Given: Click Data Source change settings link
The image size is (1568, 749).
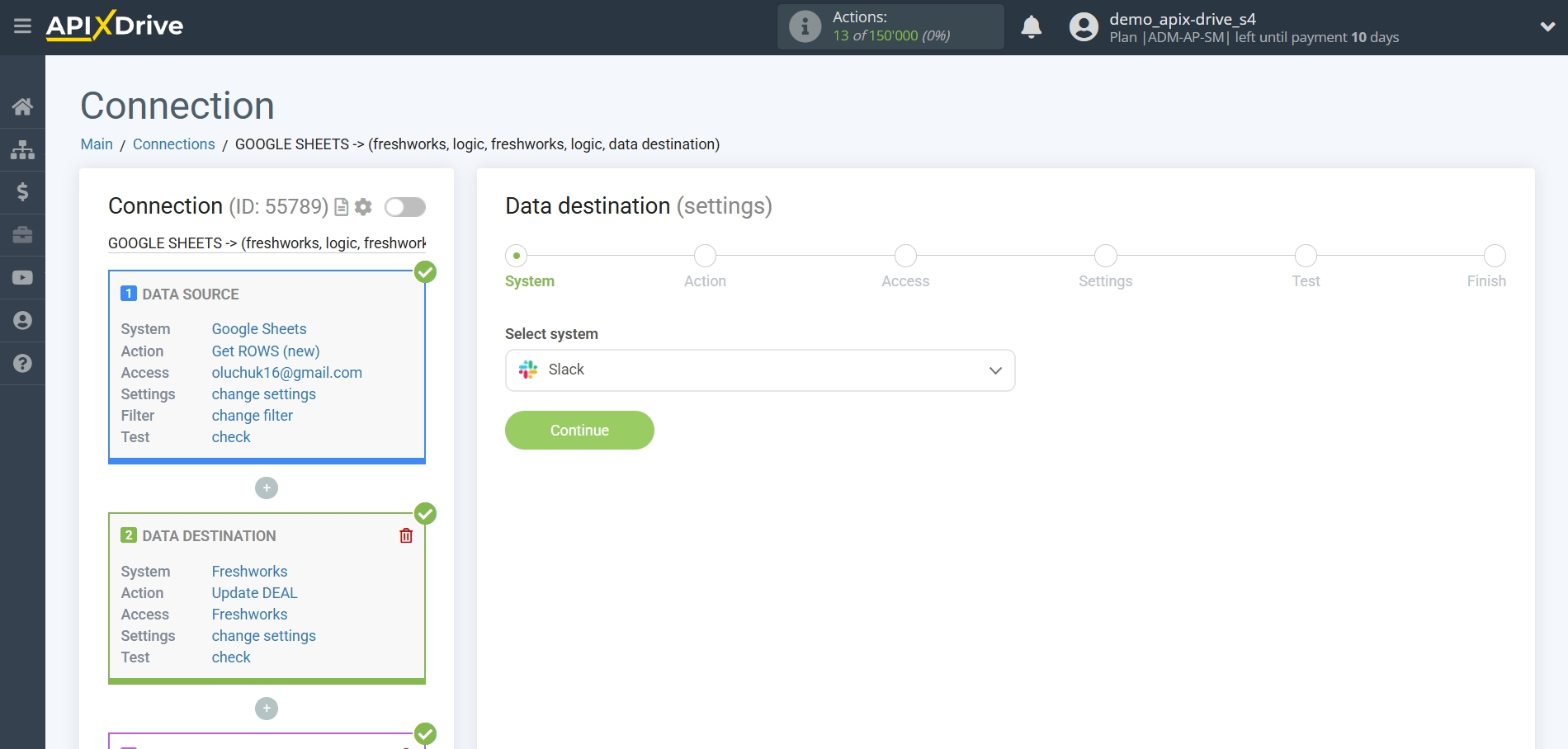Looking at the screenshot, I should [x=264, y=394].
